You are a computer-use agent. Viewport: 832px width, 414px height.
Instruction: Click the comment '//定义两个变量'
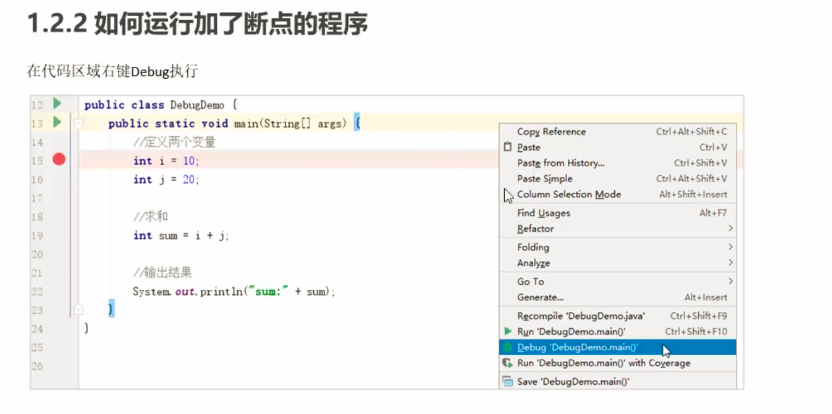175,142
